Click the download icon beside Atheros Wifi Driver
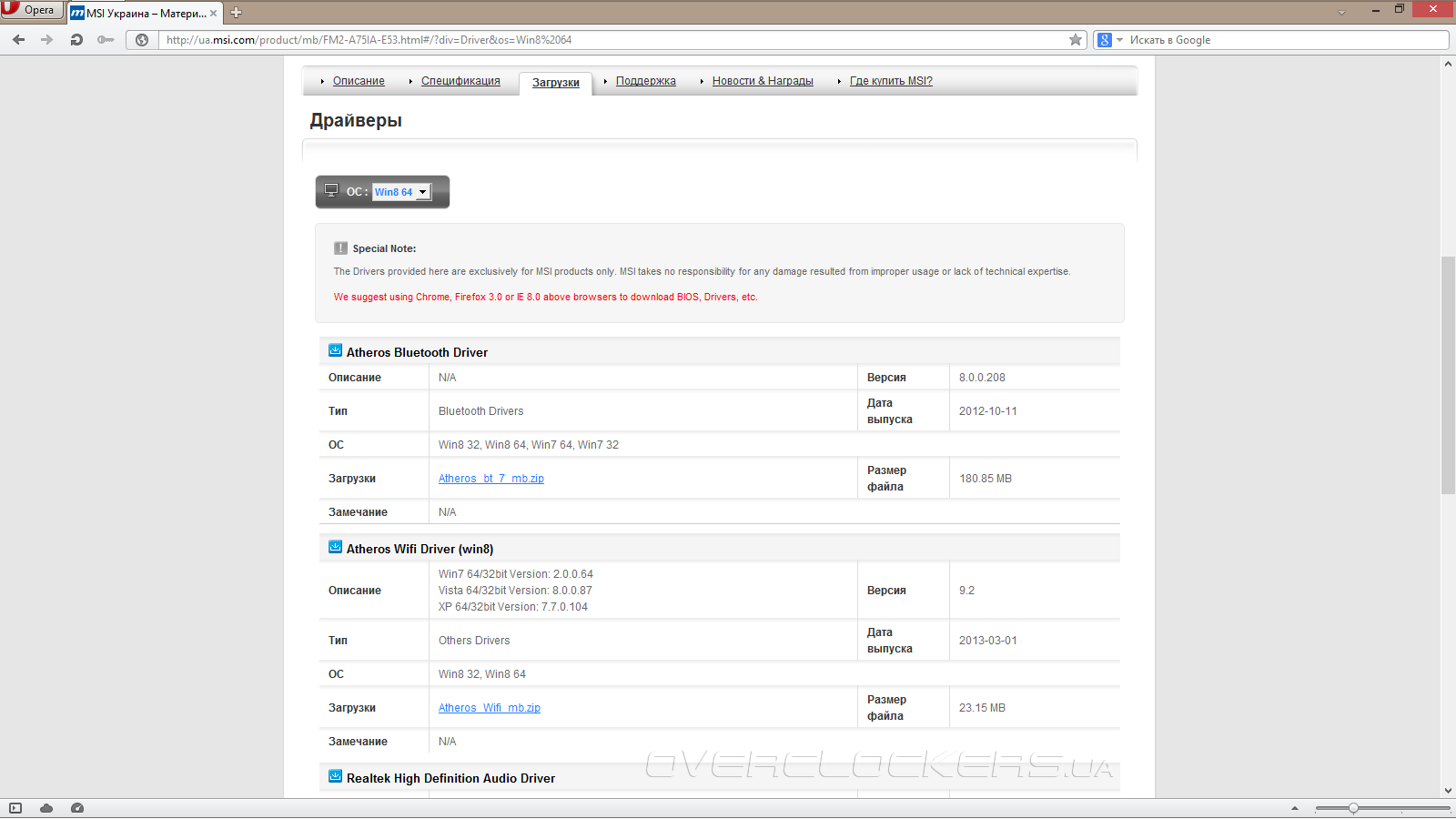Viewport: 1456px width, 819px height. 335,547
